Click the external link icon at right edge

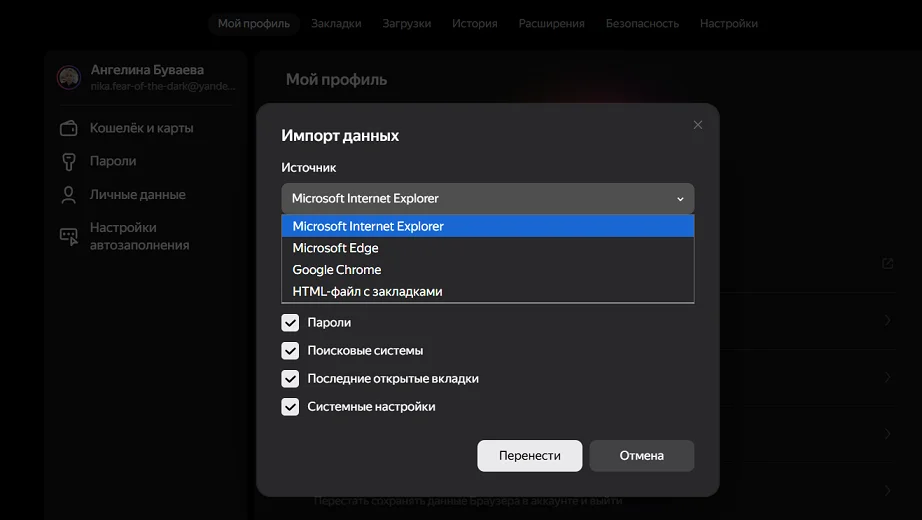(x=888, y=264)
